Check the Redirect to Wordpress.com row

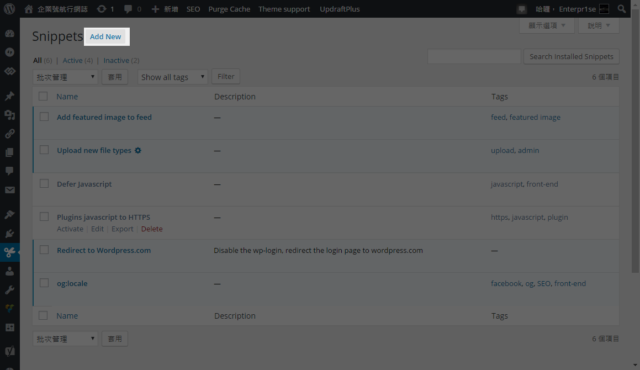44,250
